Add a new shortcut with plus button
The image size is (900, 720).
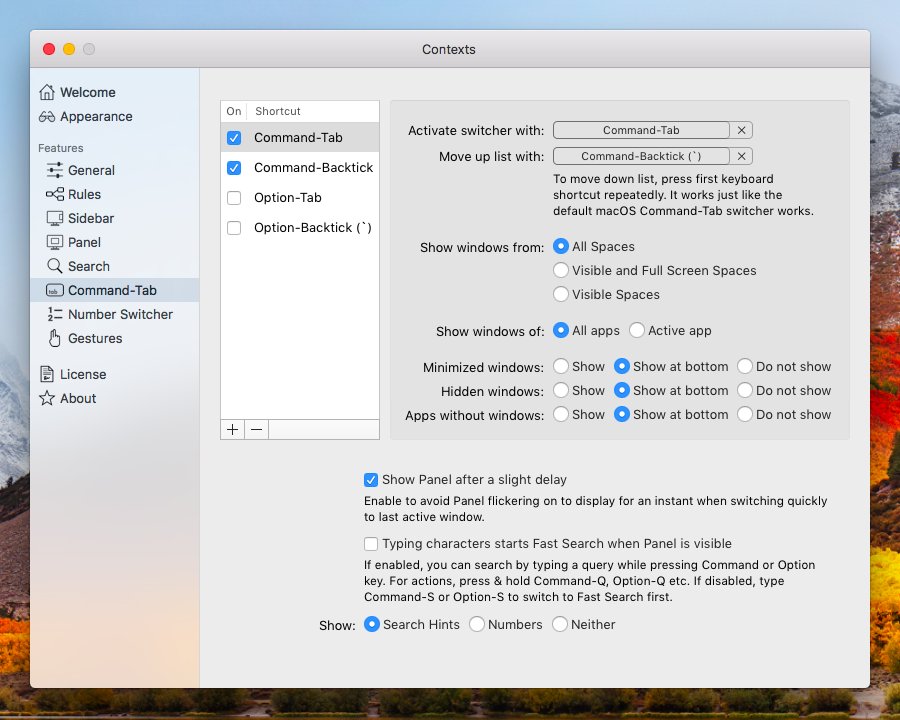(x=232, y=429)
